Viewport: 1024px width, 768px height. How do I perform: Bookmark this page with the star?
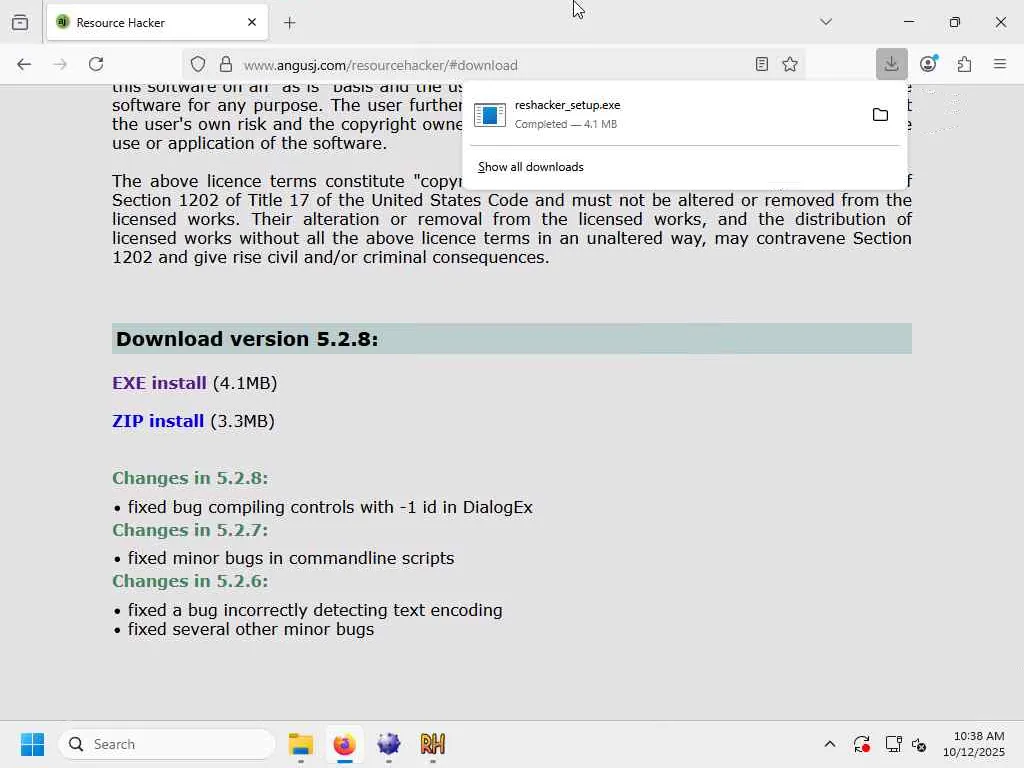(x=790, y=64)
